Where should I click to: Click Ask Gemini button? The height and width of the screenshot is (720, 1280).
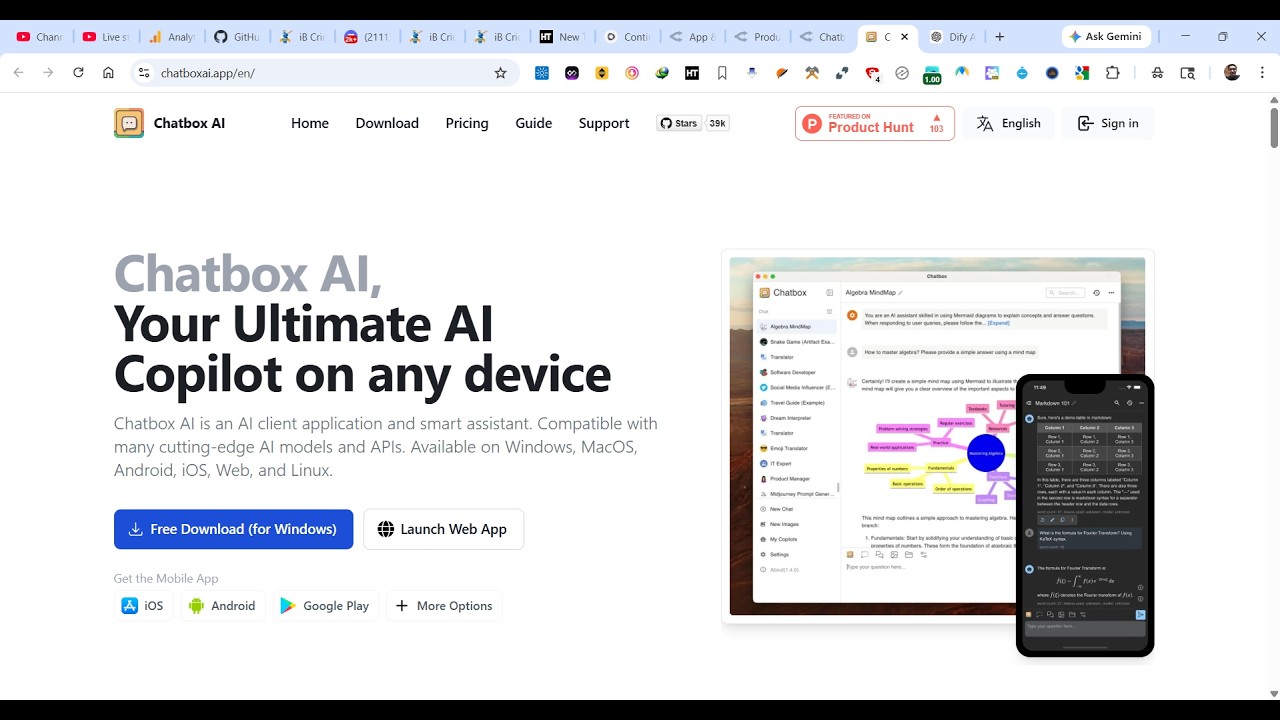(x=1107, y=36)
